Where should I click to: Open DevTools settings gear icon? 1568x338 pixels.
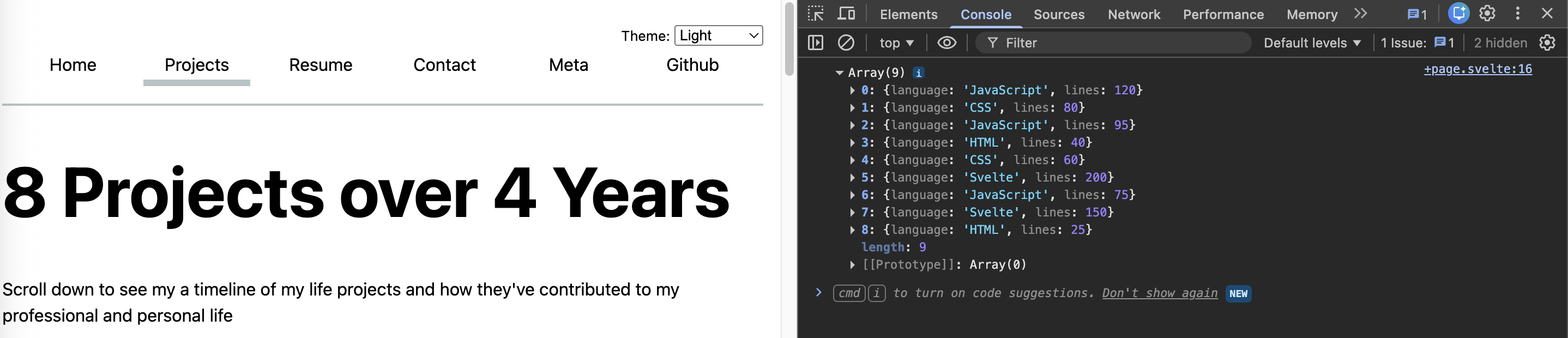click(1487, 14)
